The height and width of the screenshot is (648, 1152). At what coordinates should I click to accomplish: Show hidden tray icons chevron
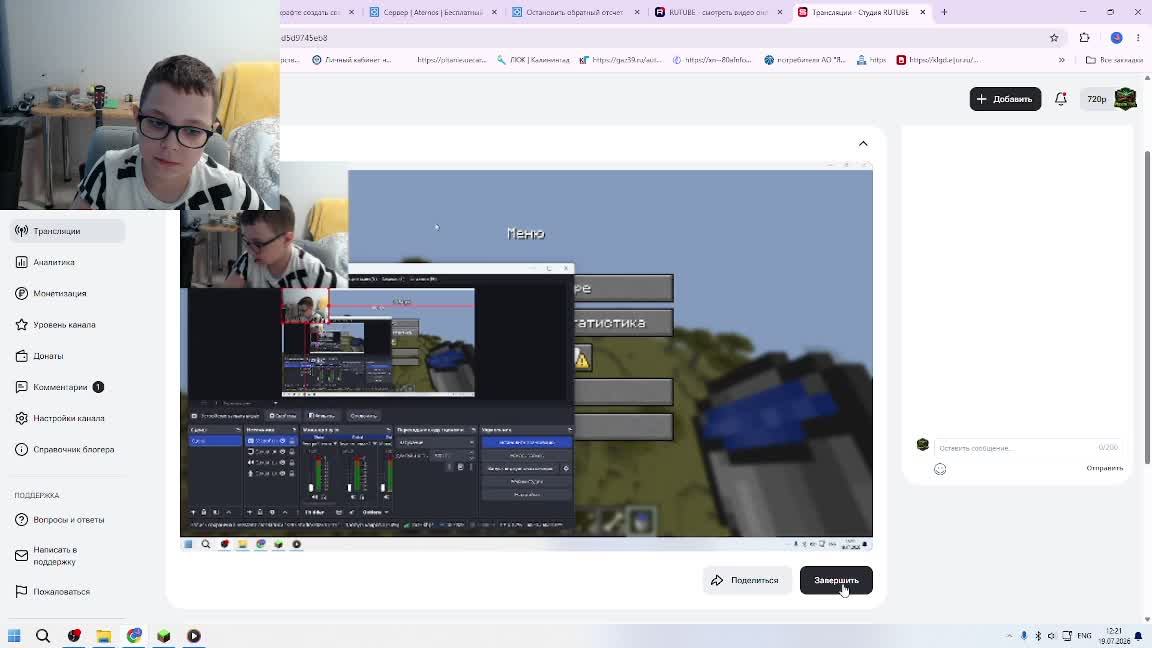pyautogui.click(x=1009, y=636)
